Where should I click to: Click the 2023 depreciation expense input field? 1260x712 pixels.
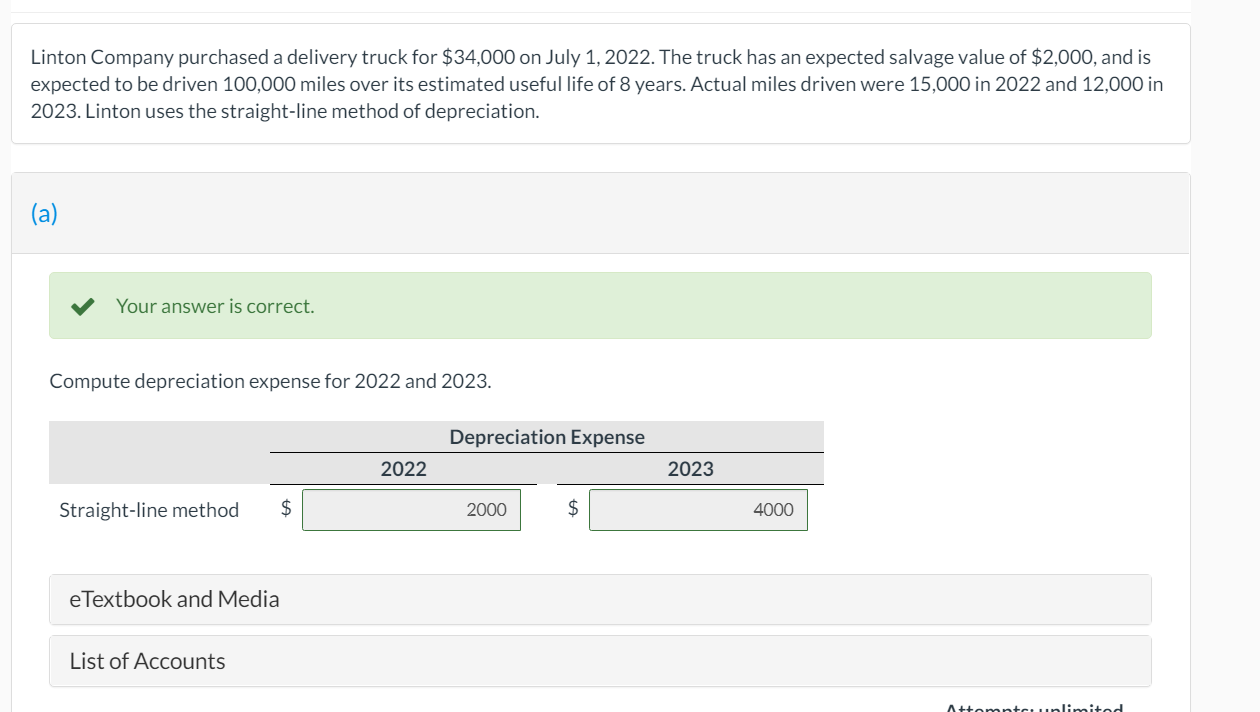698,509
